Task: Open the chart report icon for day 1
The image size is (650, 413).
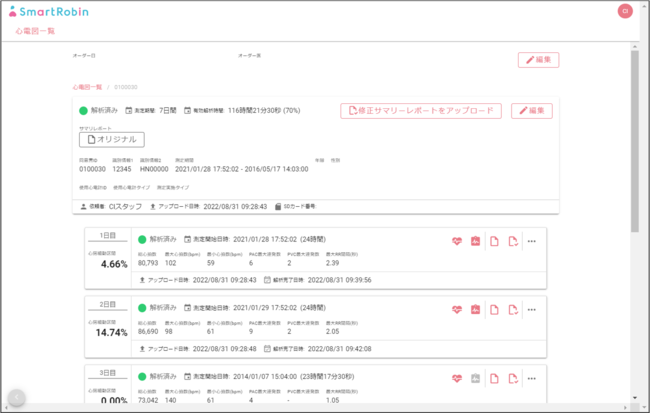Action: click(475, 241)
